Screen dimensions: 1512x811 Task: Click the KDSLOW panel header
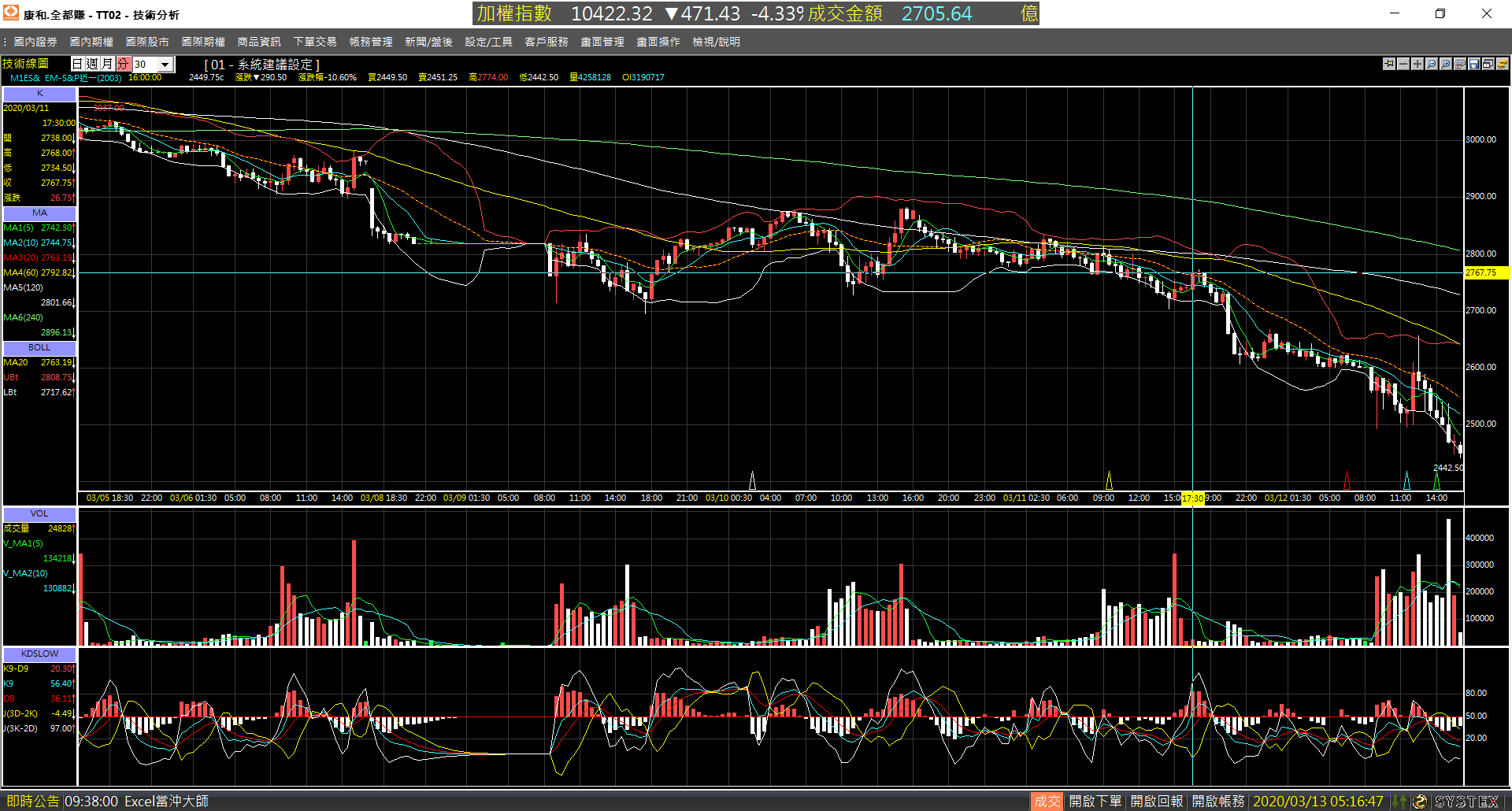coord(40,654)
